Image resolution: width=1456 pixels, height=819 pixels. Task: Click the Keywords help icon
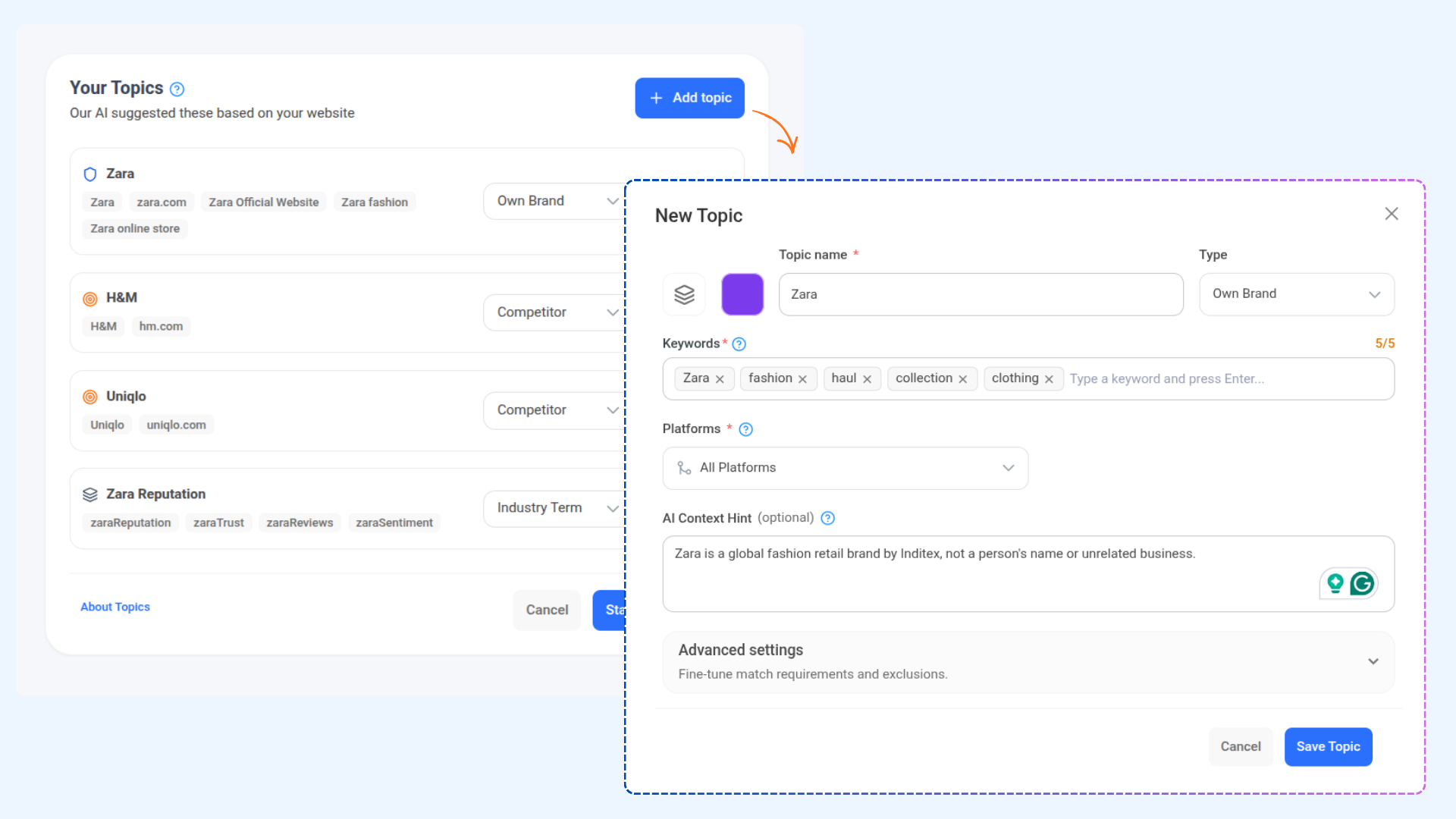[x=739, y=344]
